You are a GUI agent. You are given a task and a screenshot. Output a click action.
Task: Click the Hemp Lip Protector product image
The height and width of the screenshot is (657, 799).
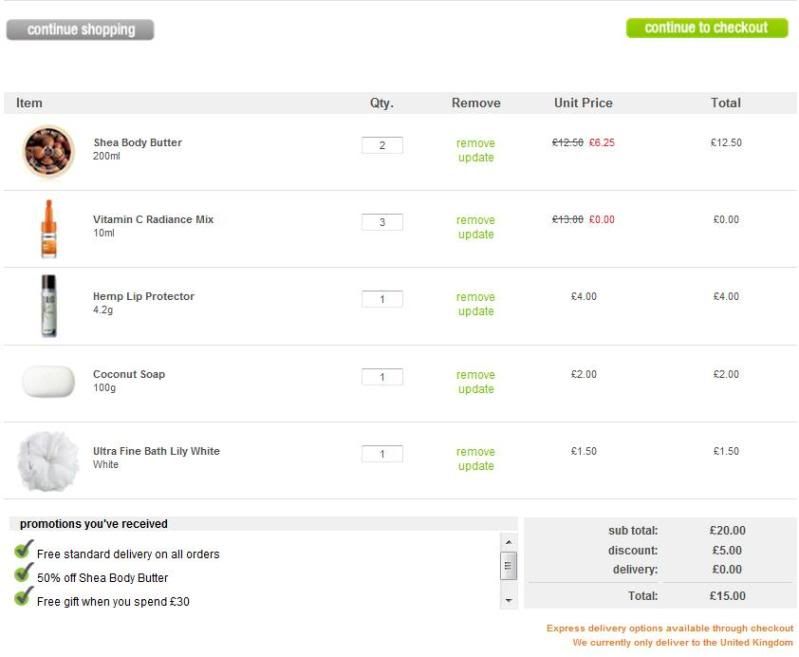(48, 305)
